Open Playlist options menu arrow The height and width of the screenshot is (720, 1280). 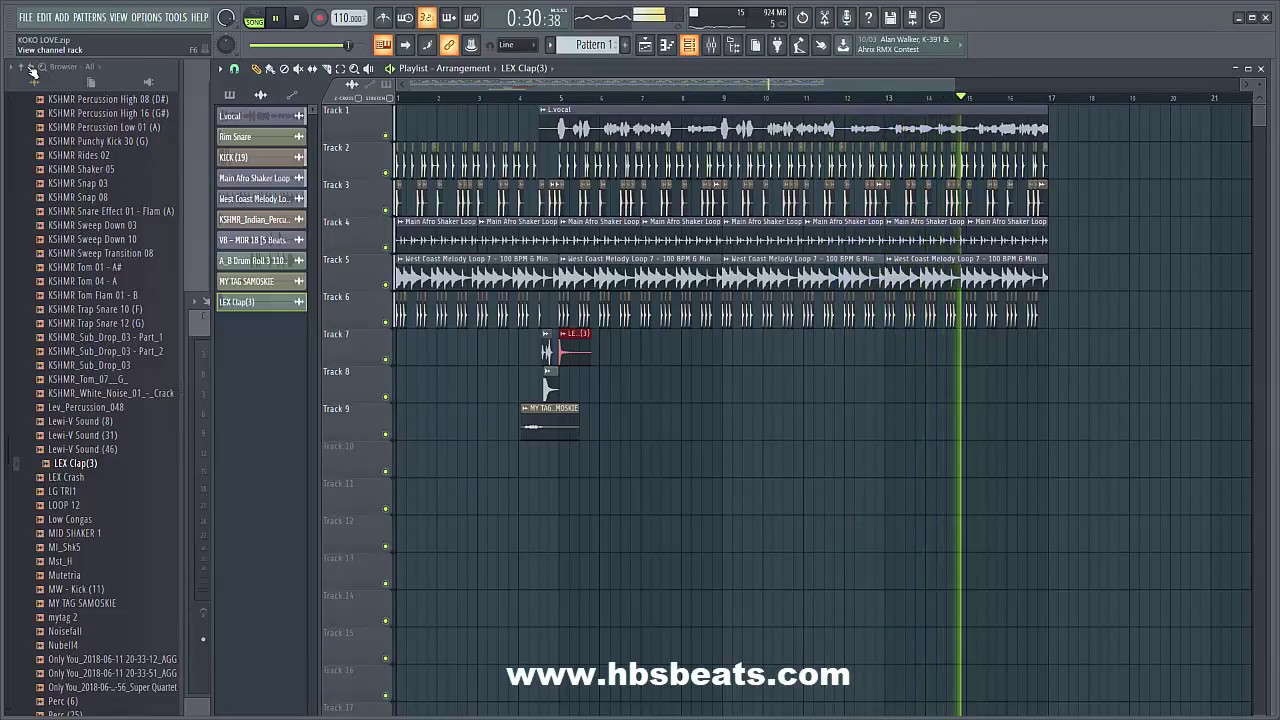coord(221,69)
